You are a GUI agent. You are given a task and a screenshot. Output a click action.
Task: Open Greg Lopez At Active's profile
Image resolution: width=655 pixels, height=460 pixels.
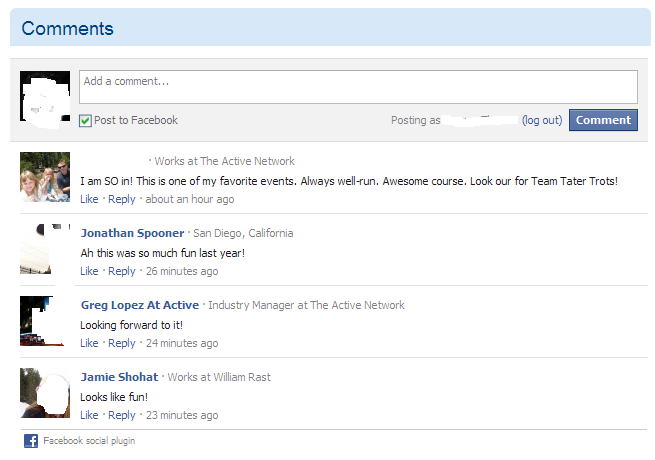coord(139,305)
